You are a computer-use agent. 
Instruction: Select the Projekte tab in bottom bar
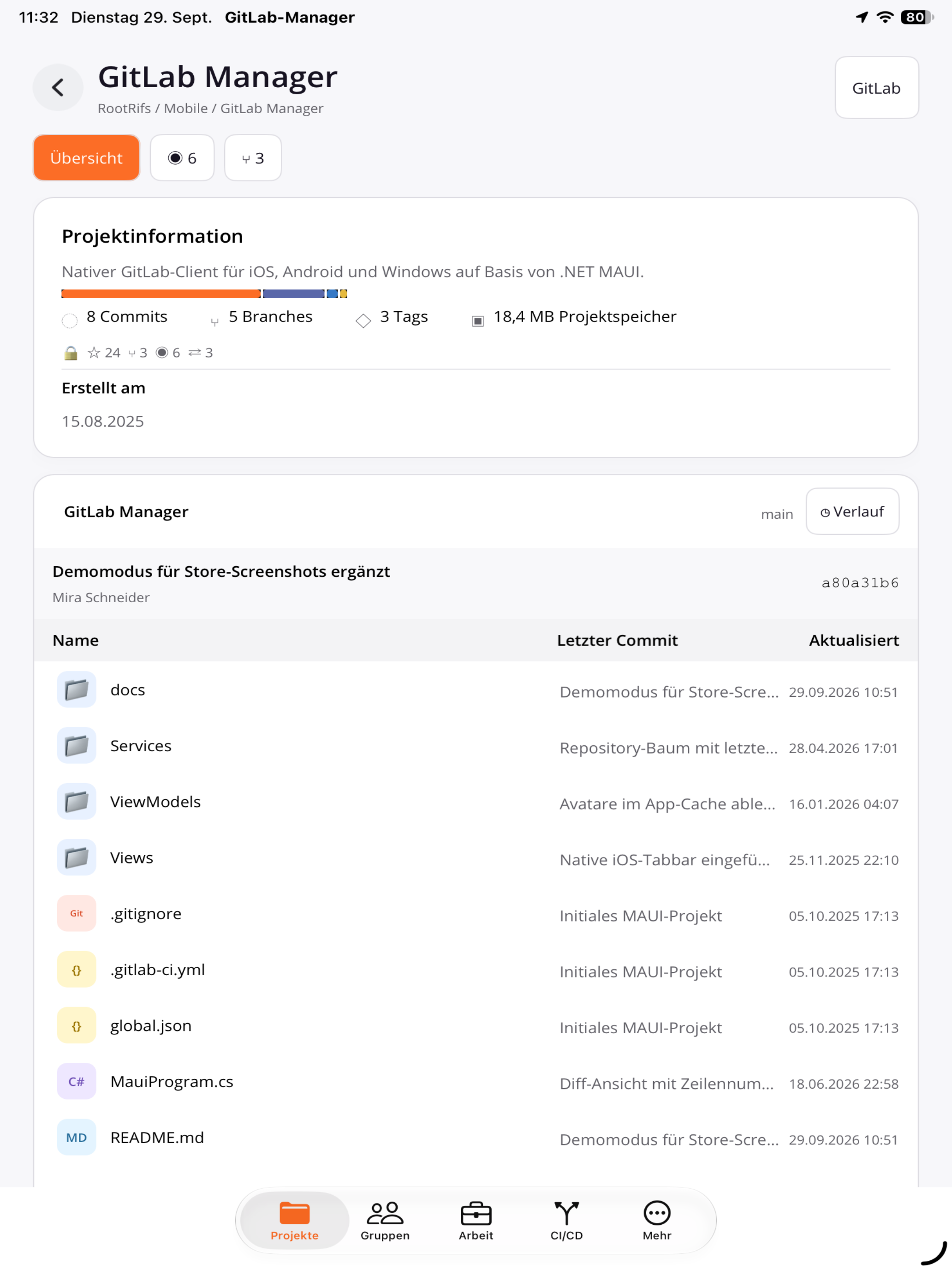coord(294,1220)
